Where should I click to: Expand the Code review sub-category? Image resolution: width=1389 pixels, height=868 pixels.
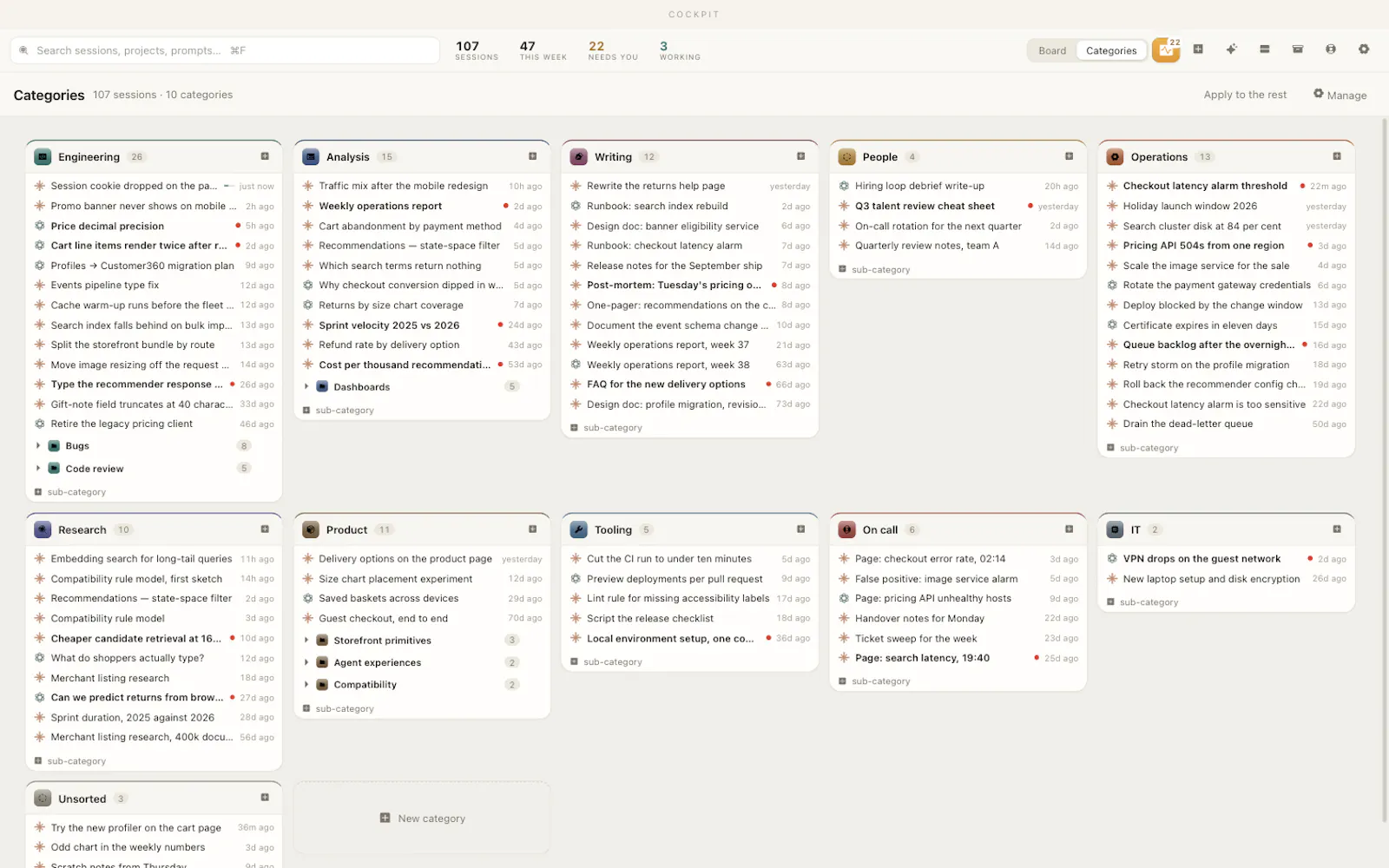tap(38, 468)
